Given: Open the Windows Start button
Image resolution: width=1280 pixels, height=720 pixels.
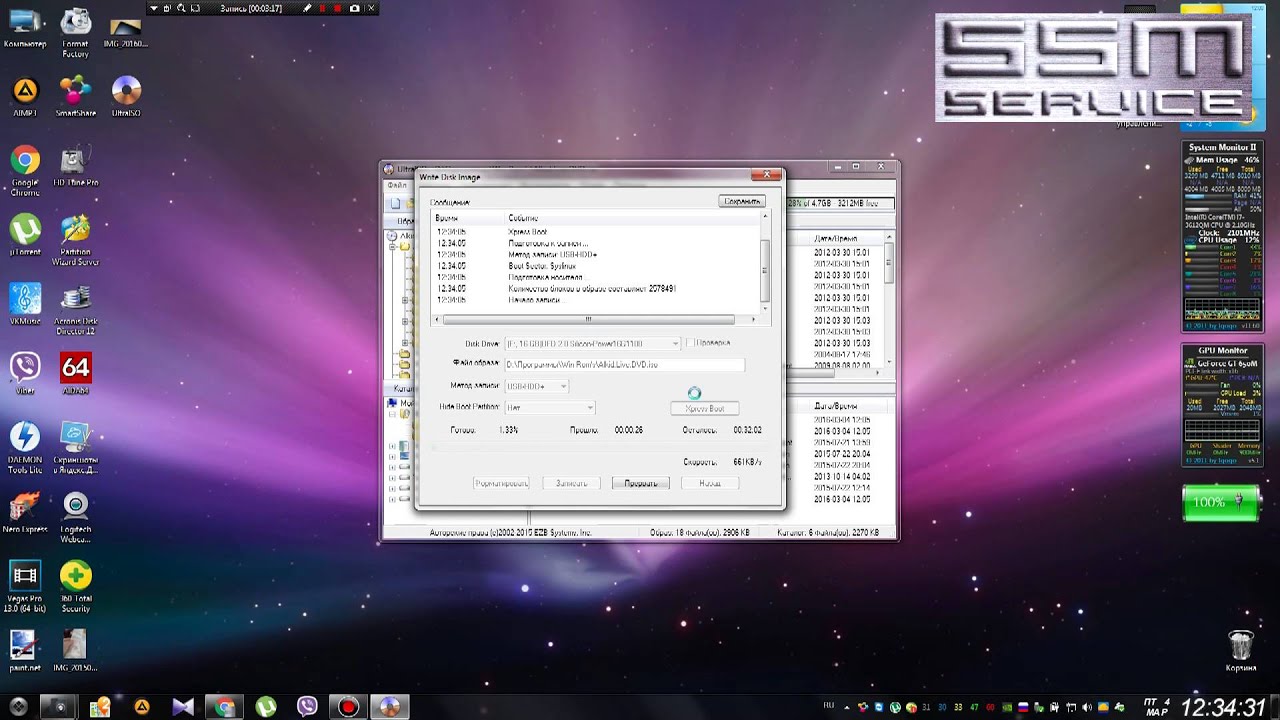Looking at the screenshot, I should tap(18, 706).
